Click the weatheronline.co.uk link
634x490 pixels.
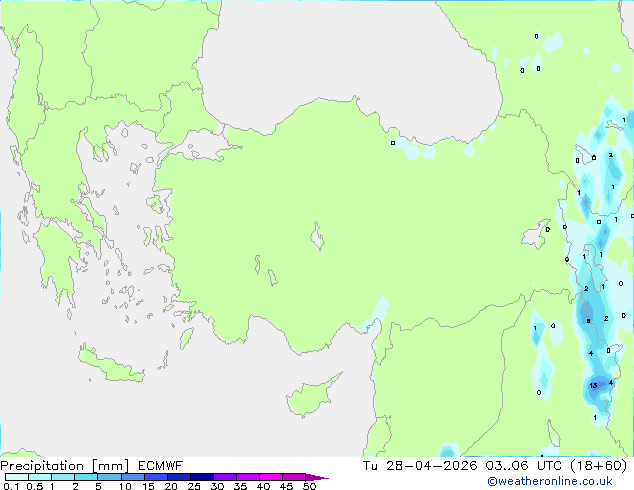(x=549, y=481)
